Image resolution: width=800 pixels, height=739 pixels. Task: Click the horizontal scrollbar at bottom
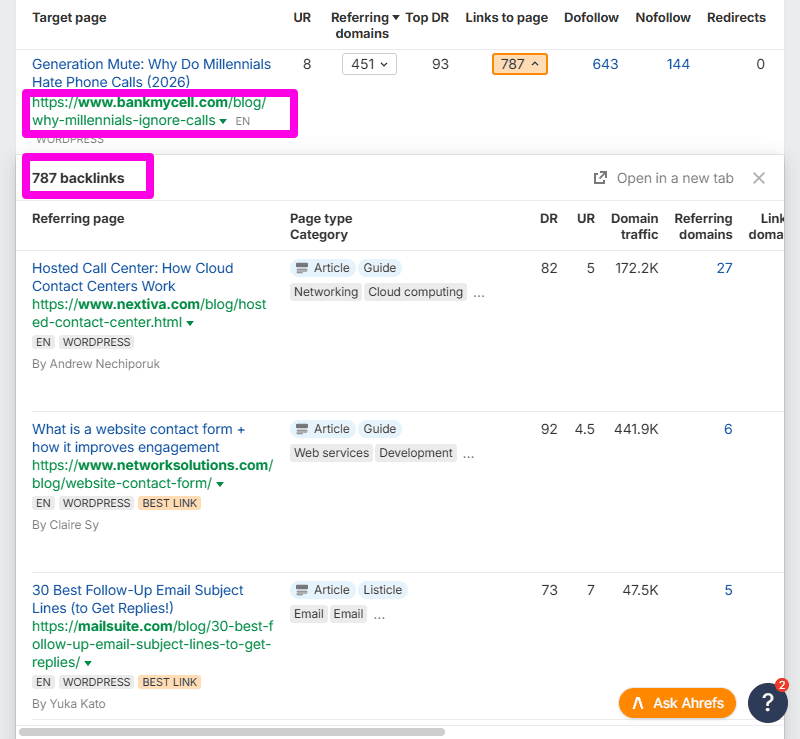click(232, 732)
